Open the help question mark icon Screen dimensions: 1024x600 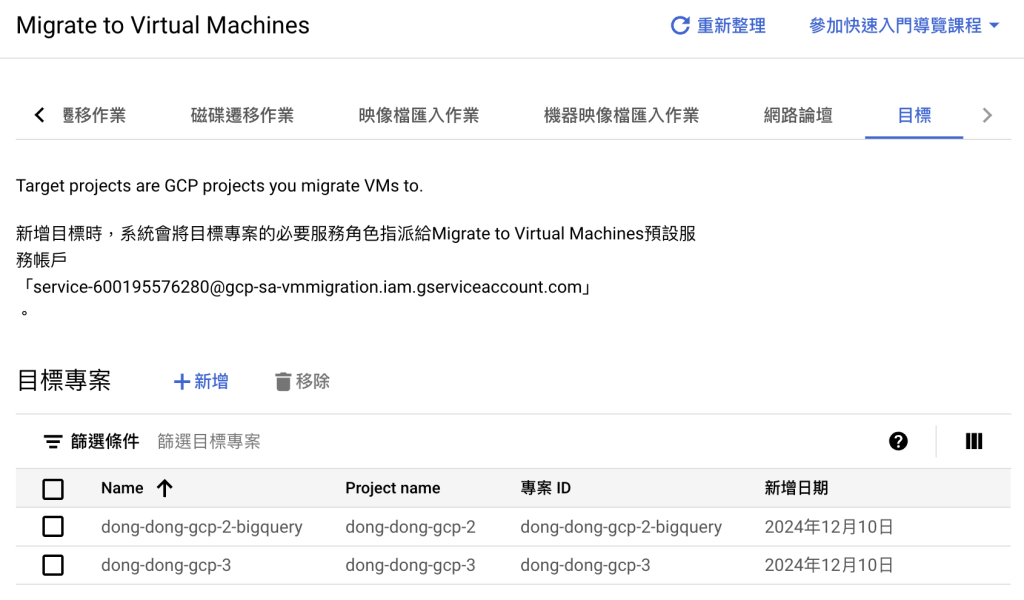coord(898,441)
